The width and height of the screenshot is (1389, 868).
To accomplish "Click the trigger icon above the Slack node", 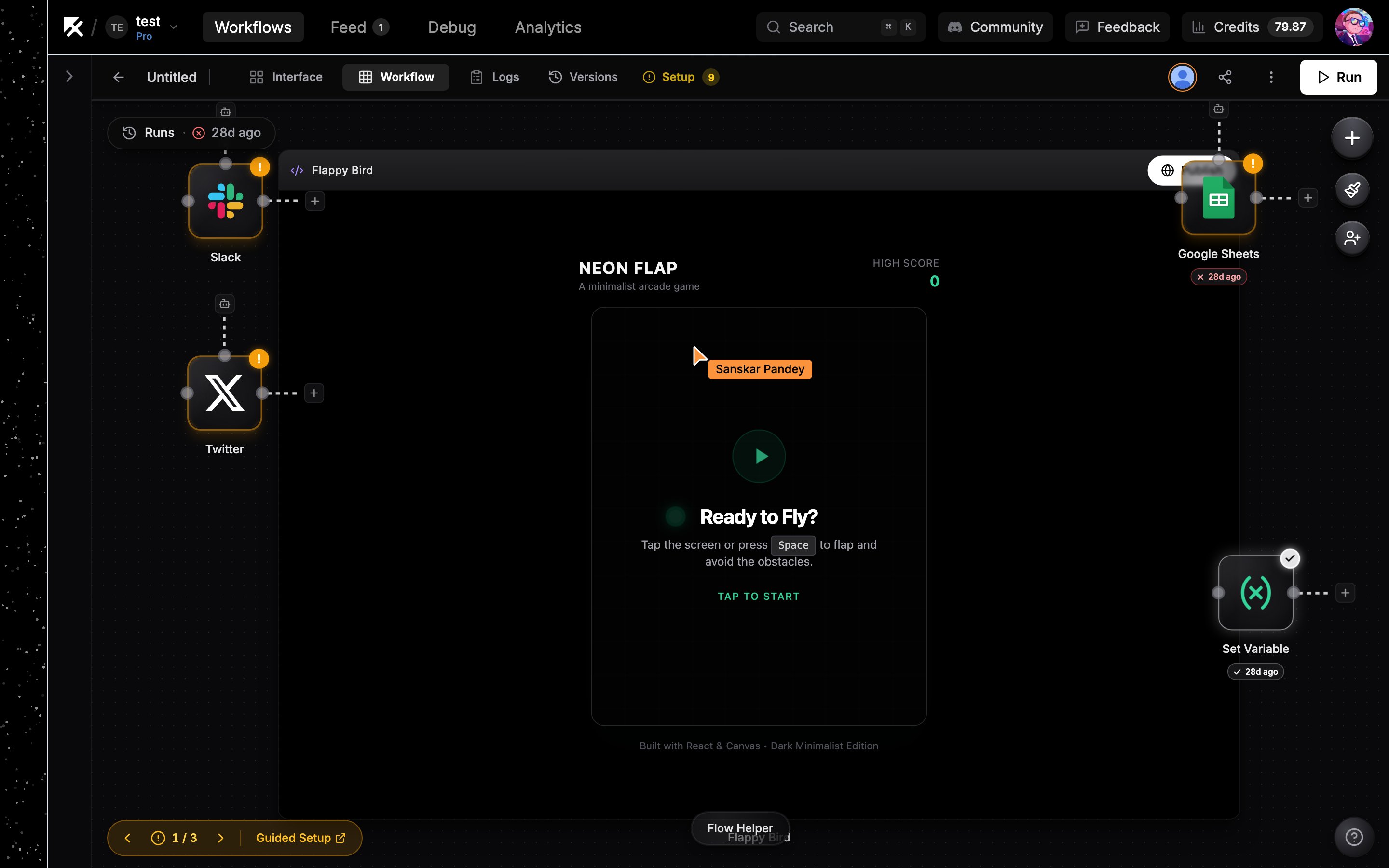I will 226,111.
